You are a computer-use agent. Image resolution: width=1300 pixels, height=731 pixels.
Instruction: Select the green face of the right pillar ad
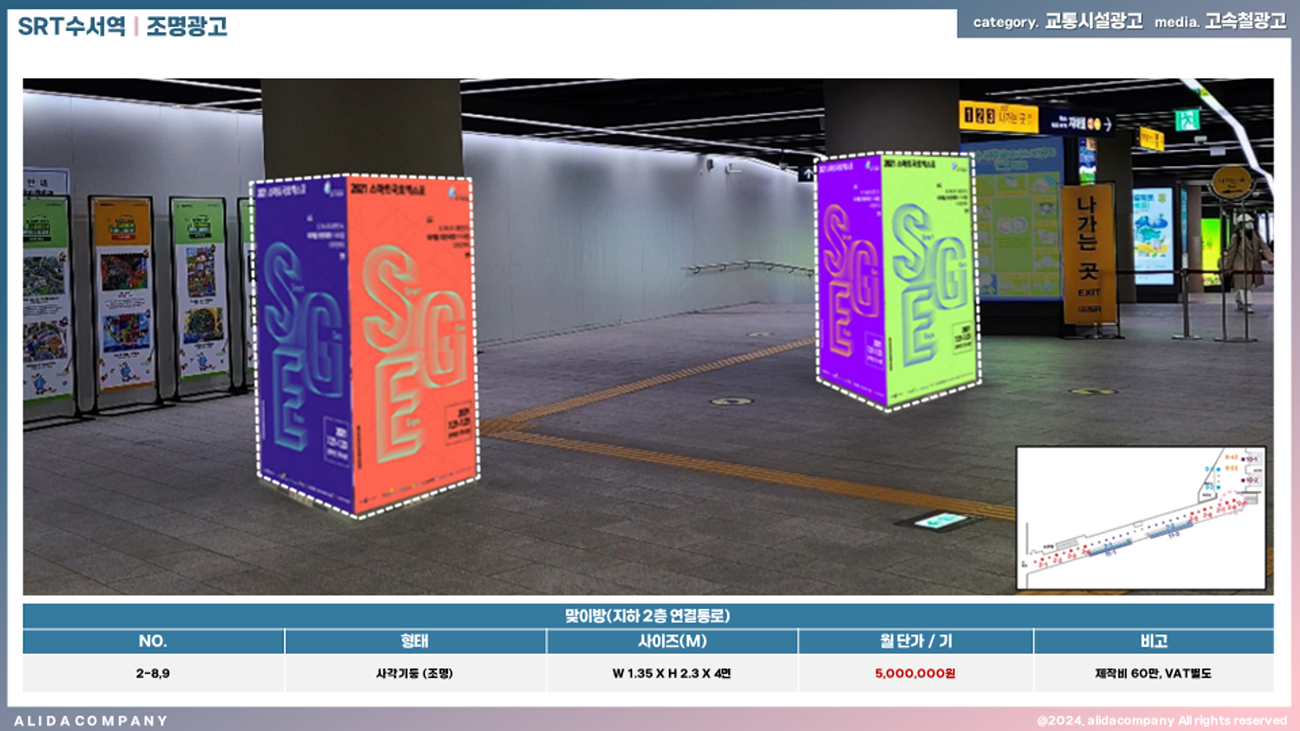(930, 280)
